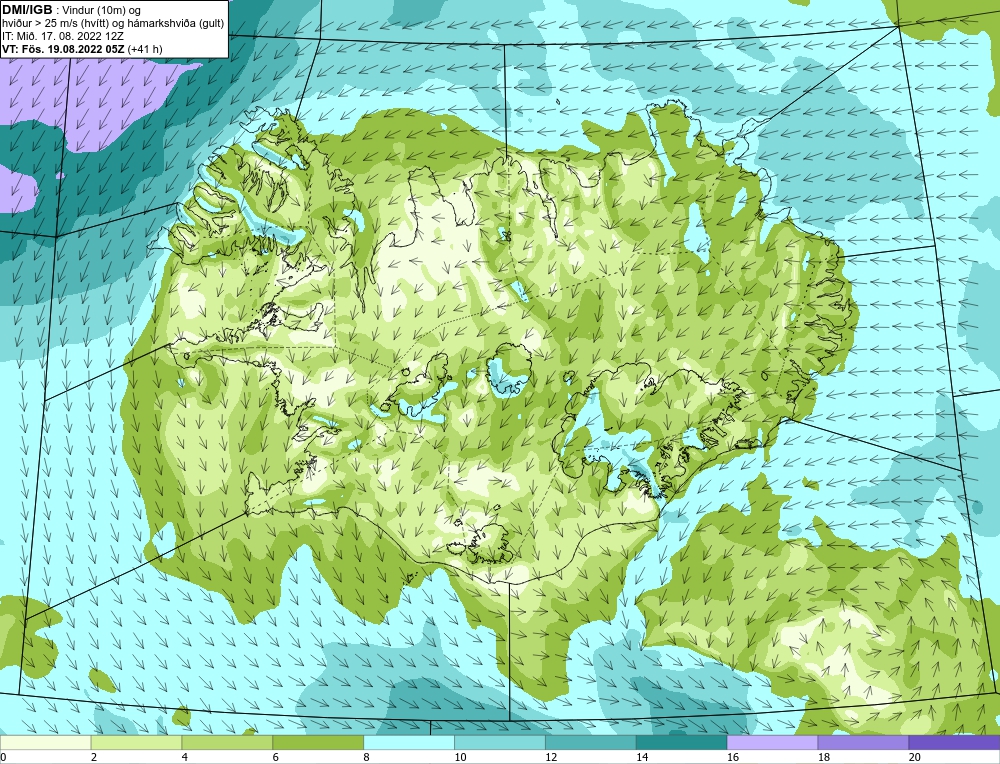Click the dark green 6–8 m/s legend swatch
1000x764 pixels.
[x=318, y=743]
